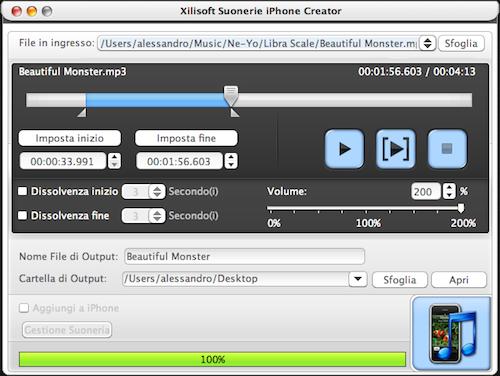500x376 pixels.
Task: Click the create iPhone ringtone button
Action: point(451,334)
